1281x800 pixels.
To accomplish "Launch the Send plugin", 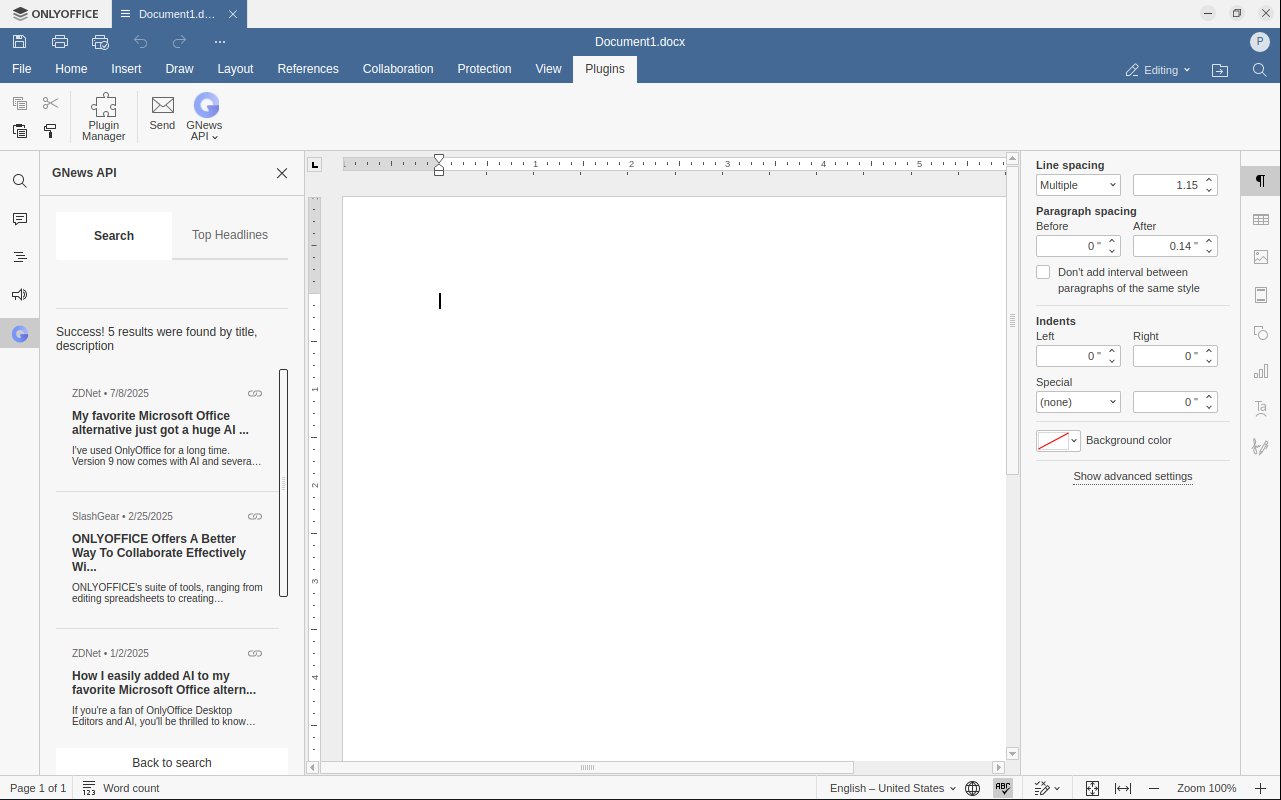I will [162, 112].
